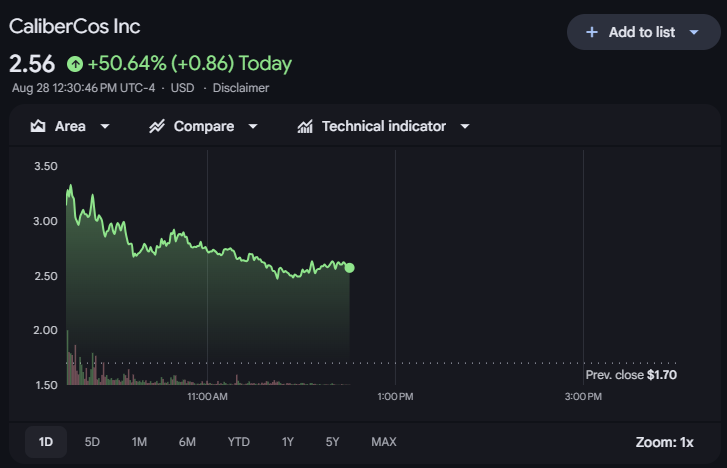Switch to the 6M time range
The image size is (727, 468).
(187, 442)
